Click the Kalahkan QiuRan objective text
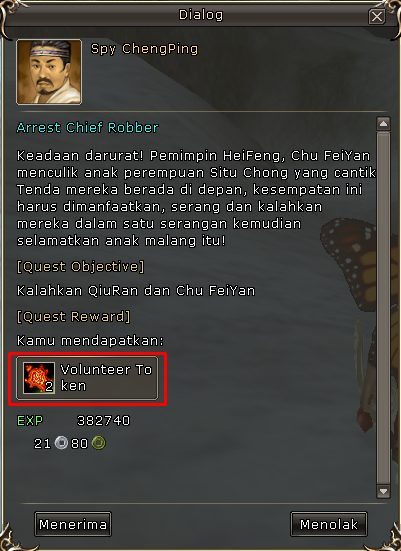401x551 pixels. tap(136, 291)
